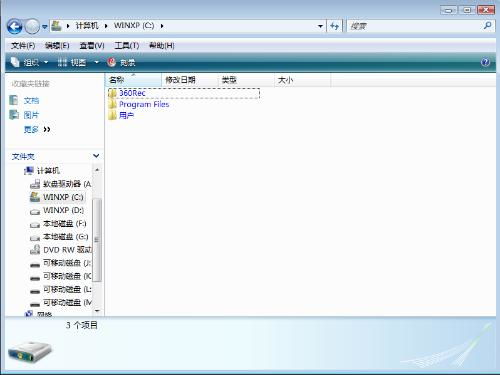The height and width of the screenshot is (375, 500).
Task: Click the 图片 icon in favorites
Action: click(14, 115)
